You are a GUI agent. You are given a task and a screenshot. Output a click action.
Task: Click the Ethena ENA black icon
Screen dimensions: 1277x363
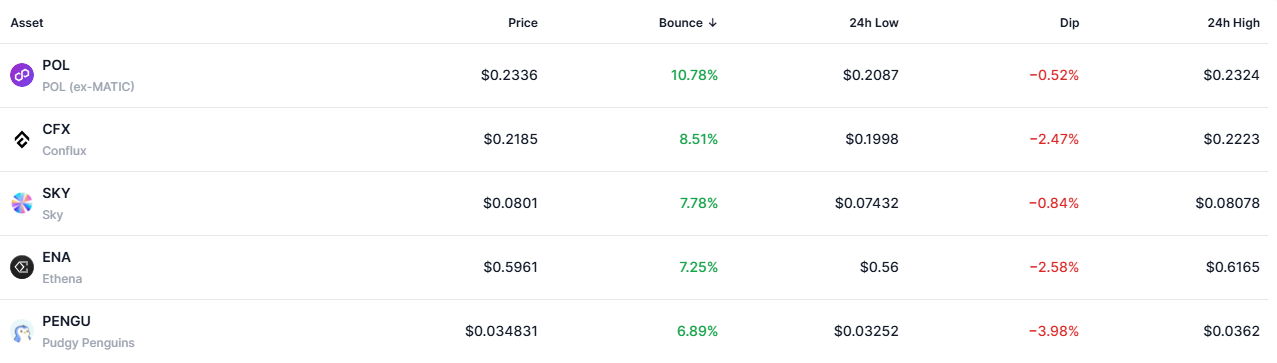(x=22, y=267)
